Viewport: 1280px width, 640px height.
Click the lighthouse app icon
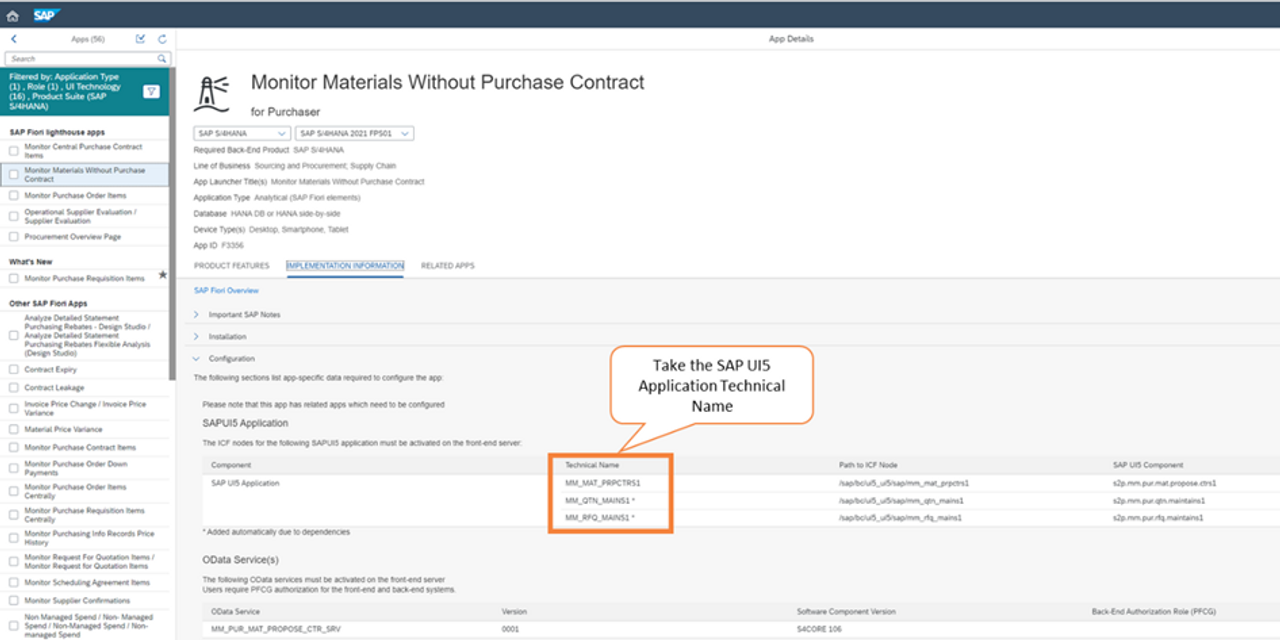point(212,92)
